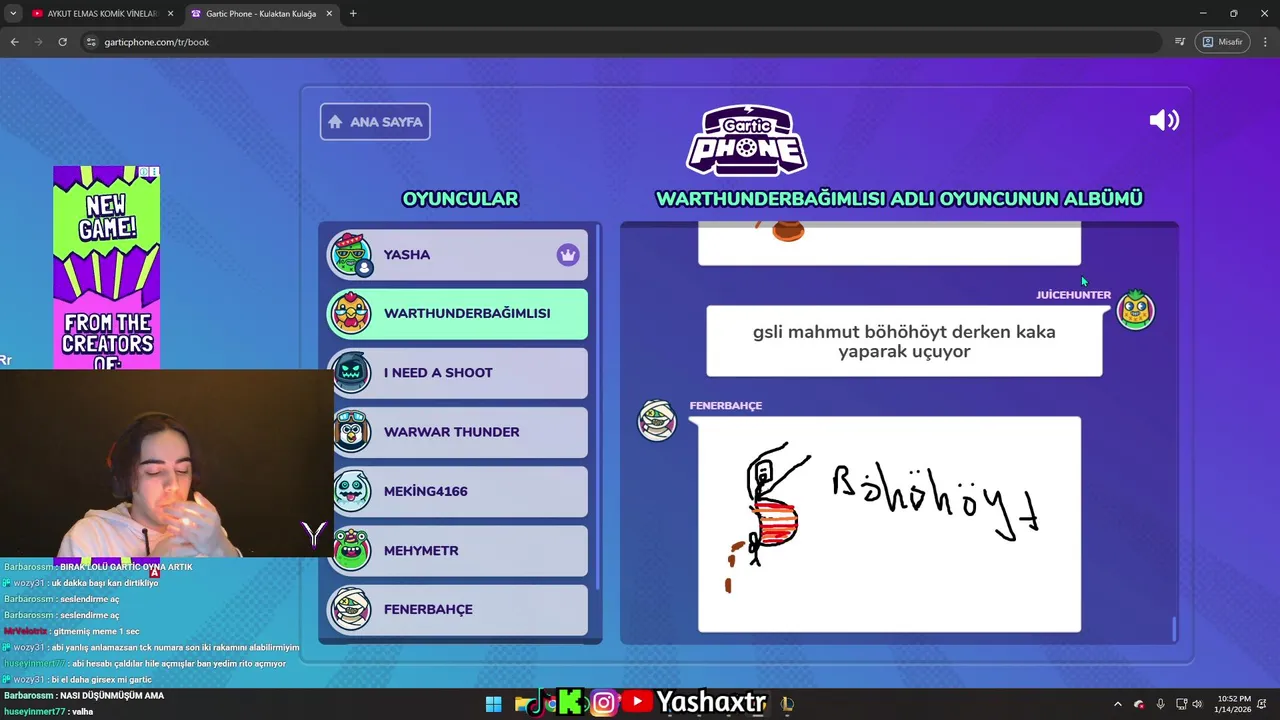Switch to the Gartic Phone tab

(260, 14)
